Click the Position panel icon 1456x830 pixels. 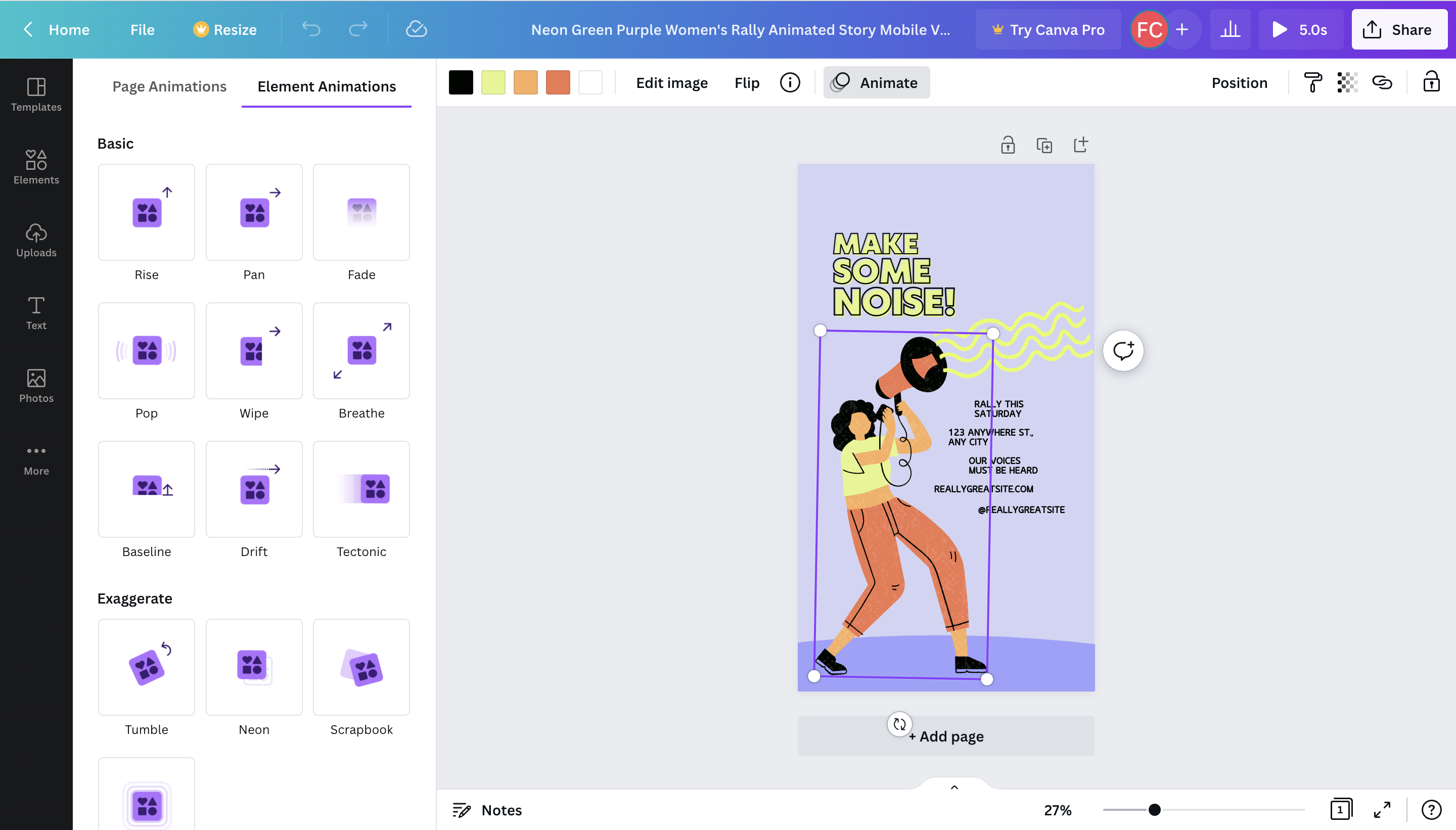(1239, 82)
